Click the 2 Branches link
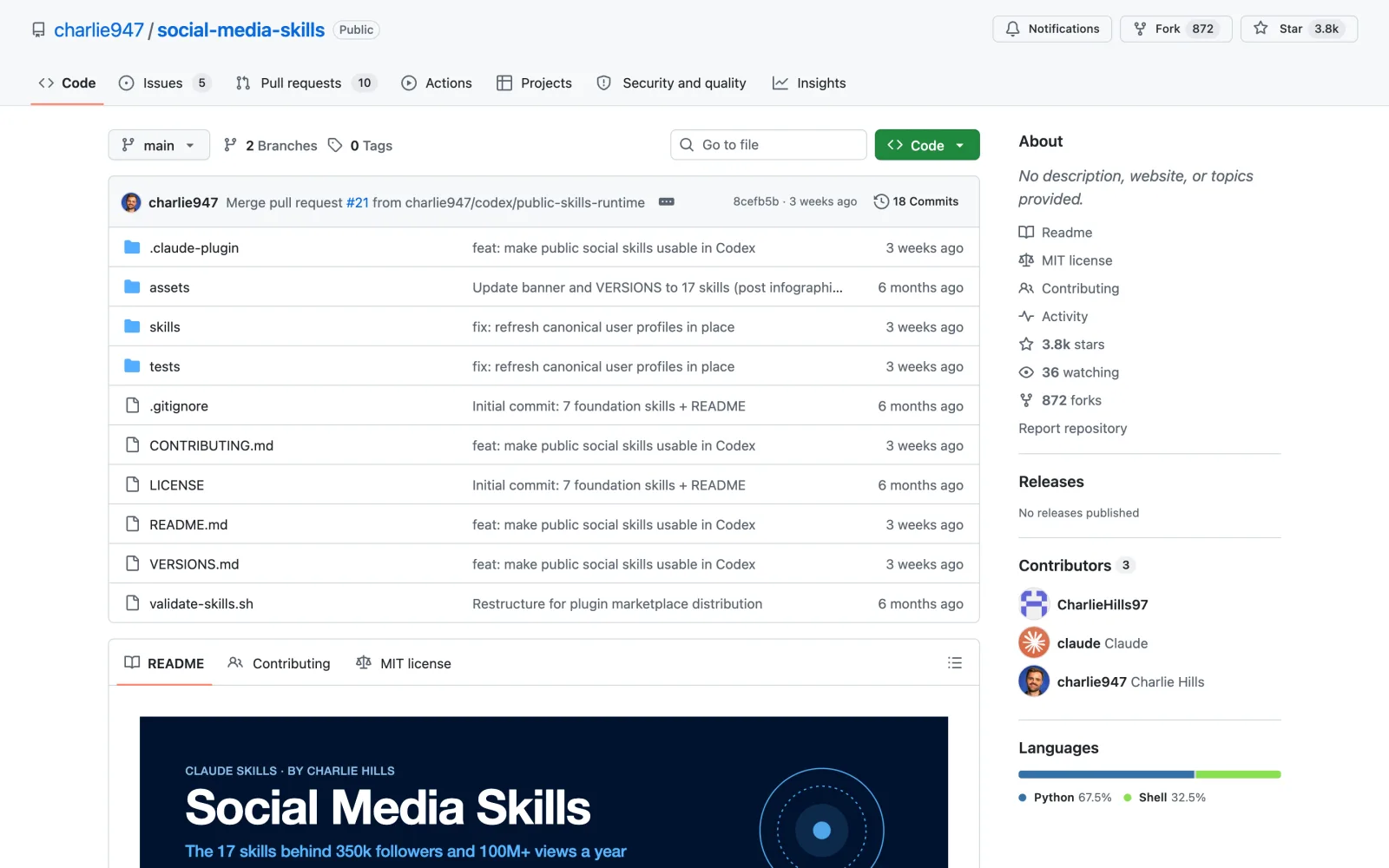1389x868 pixels. click(271, 145)
